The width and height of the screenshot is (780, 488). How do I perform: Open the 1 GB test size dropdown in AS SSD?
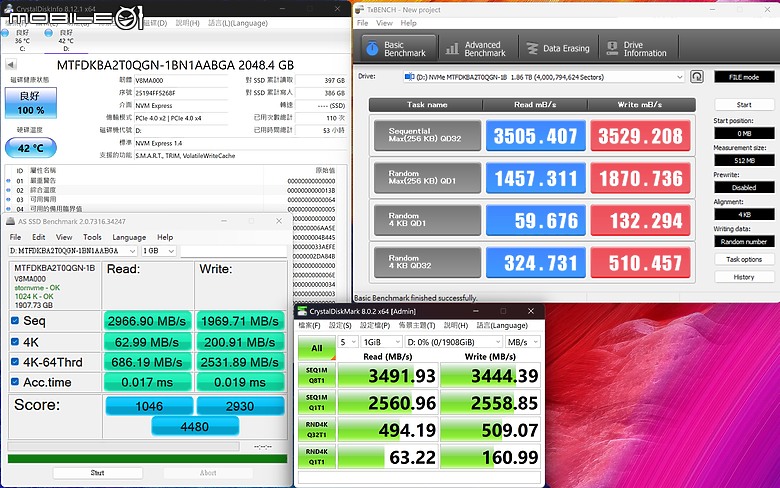click(x=159, y=251)
